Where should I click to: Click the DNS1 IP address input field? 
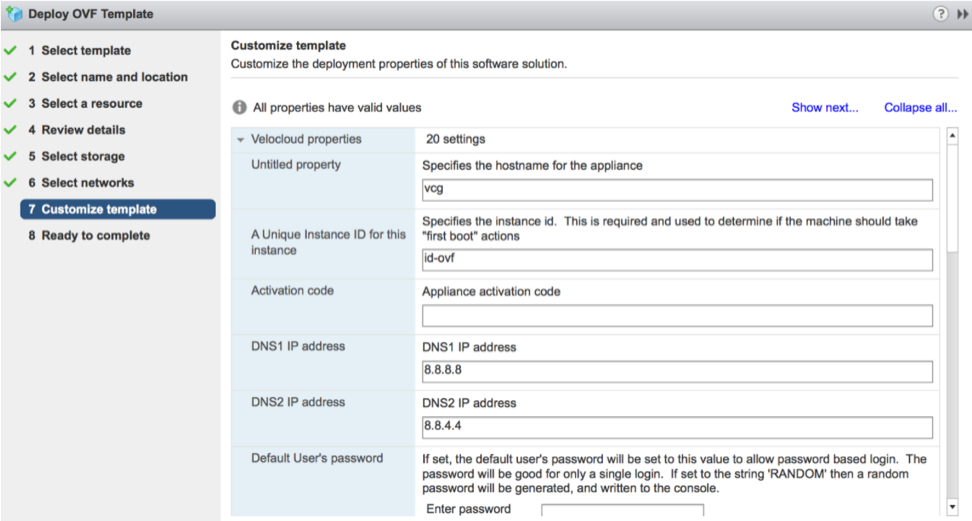(x=677, y=372)
